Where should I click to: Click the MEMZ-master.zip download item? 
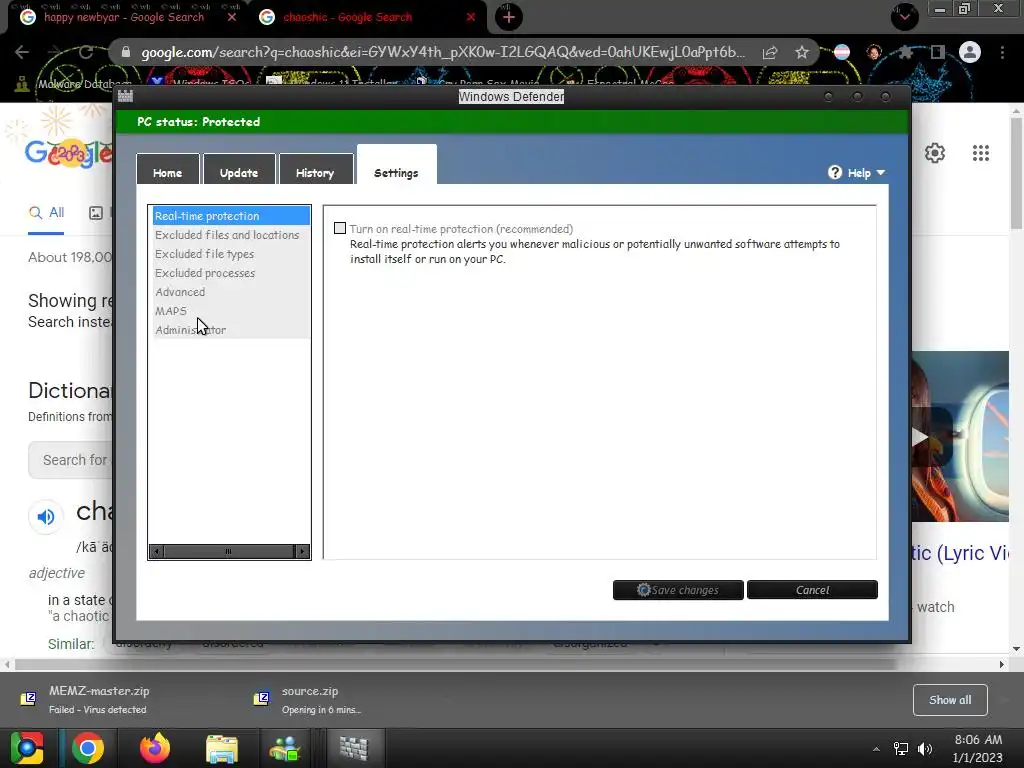(x=98, y=699)
